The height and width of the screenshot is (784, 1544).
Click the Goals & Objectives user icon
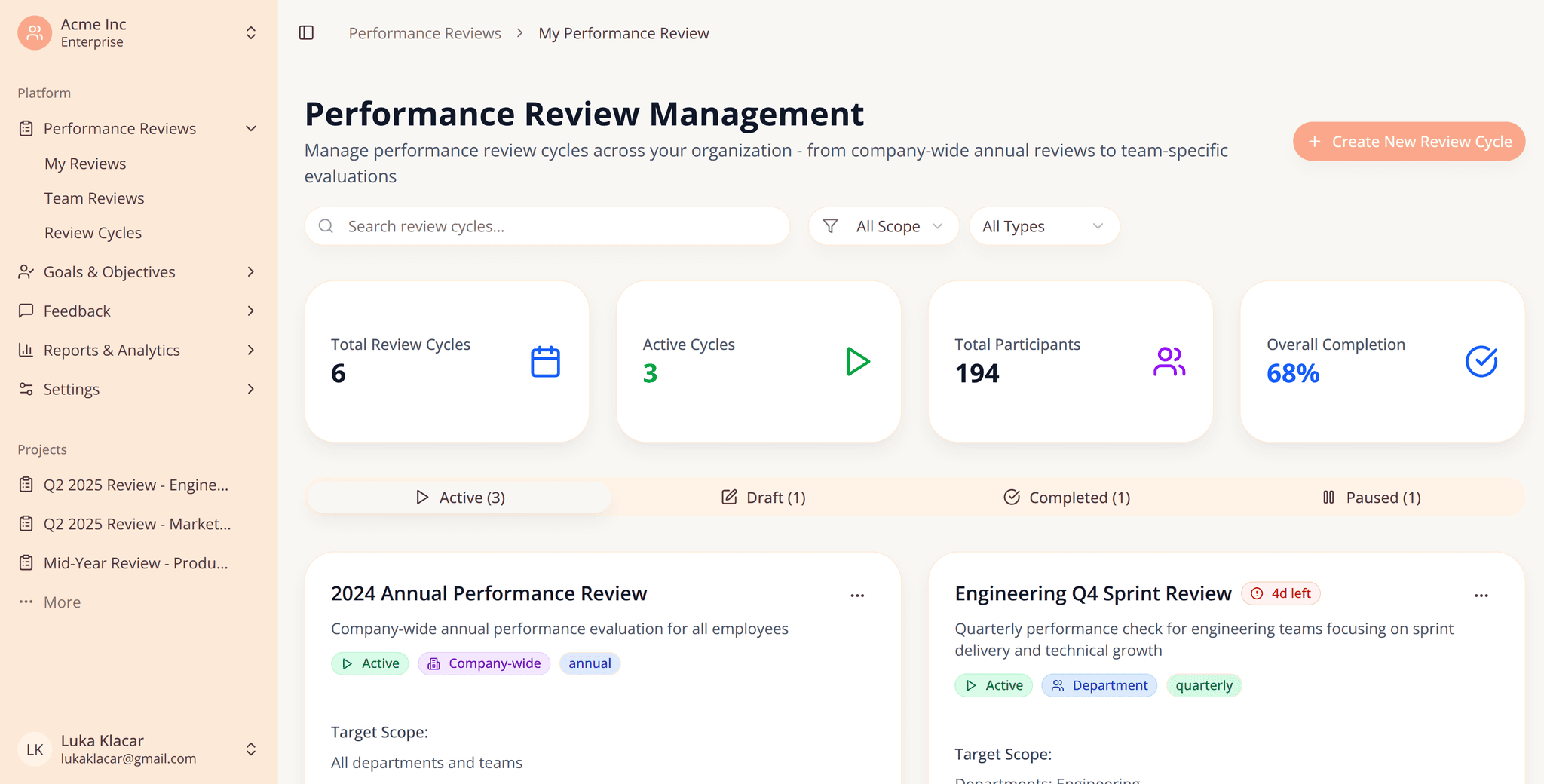point(26,271)
